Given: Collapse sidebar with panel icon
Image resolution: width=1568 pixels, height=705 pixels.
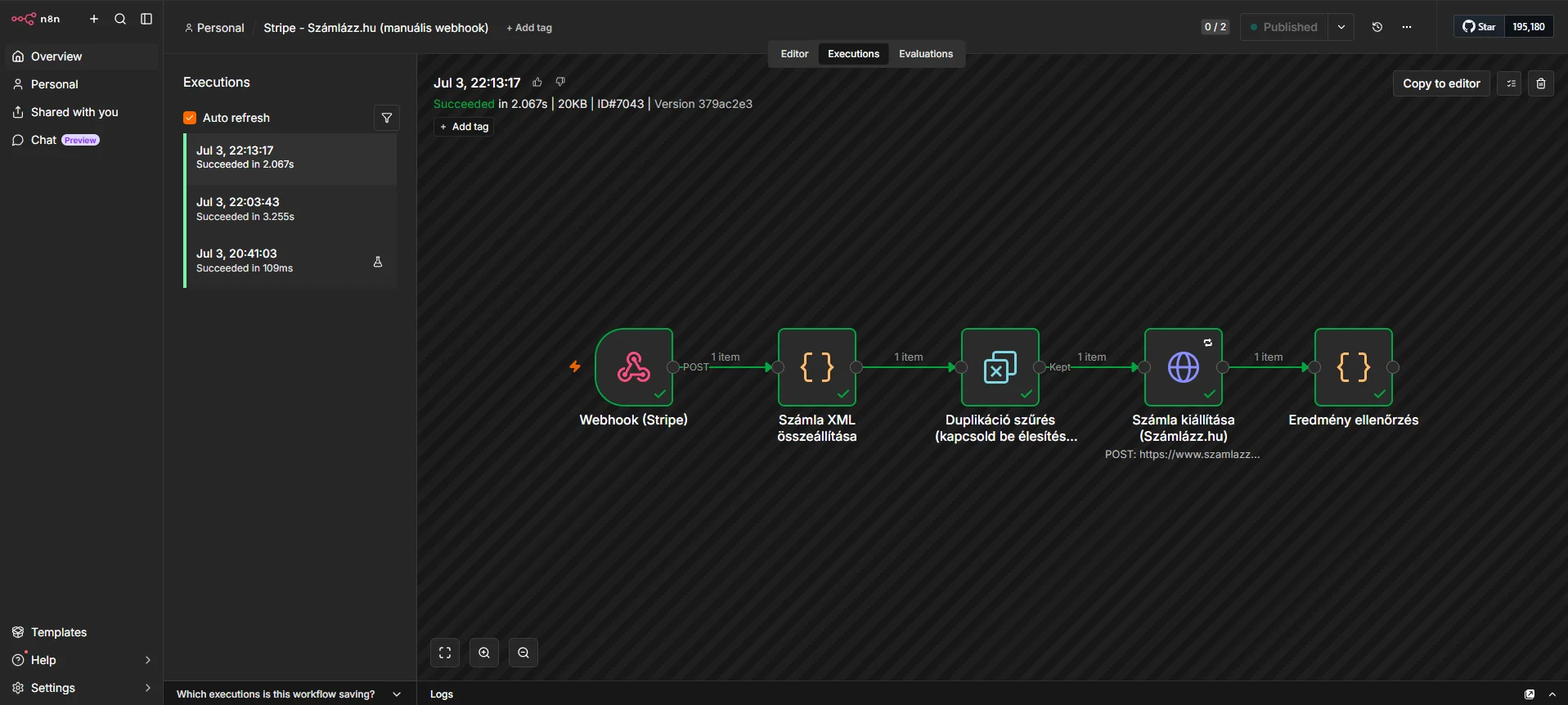Looking at the screenshot, I should [146, 19].
